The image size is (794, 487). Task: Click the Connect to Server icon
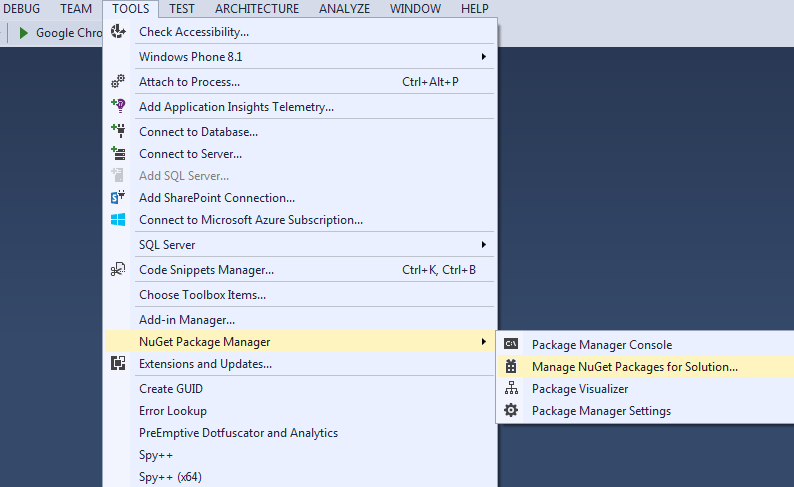[x=118, y=153]
